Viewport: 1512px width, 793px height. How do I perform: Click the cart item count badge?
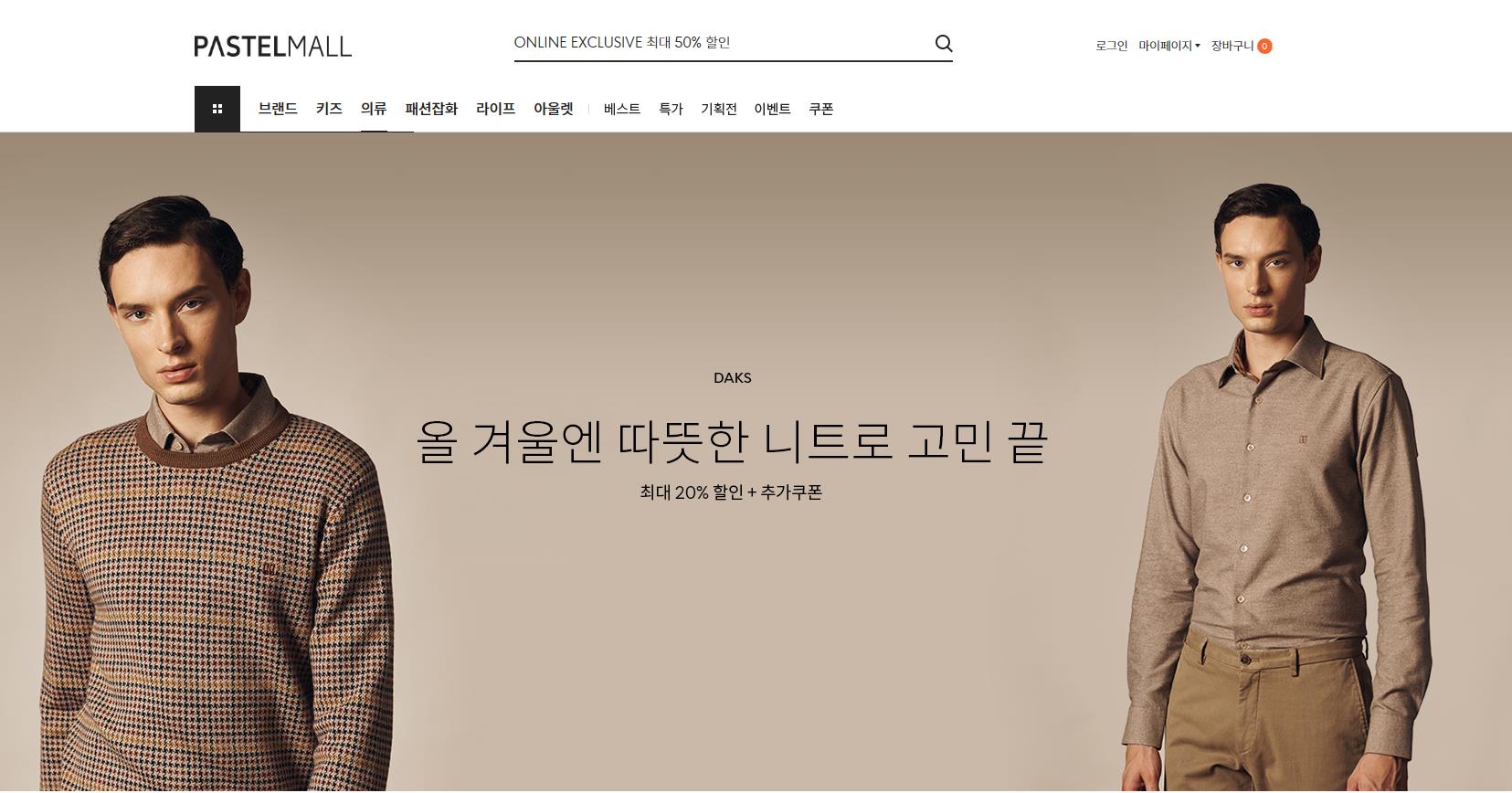(x=1264, y=46)
